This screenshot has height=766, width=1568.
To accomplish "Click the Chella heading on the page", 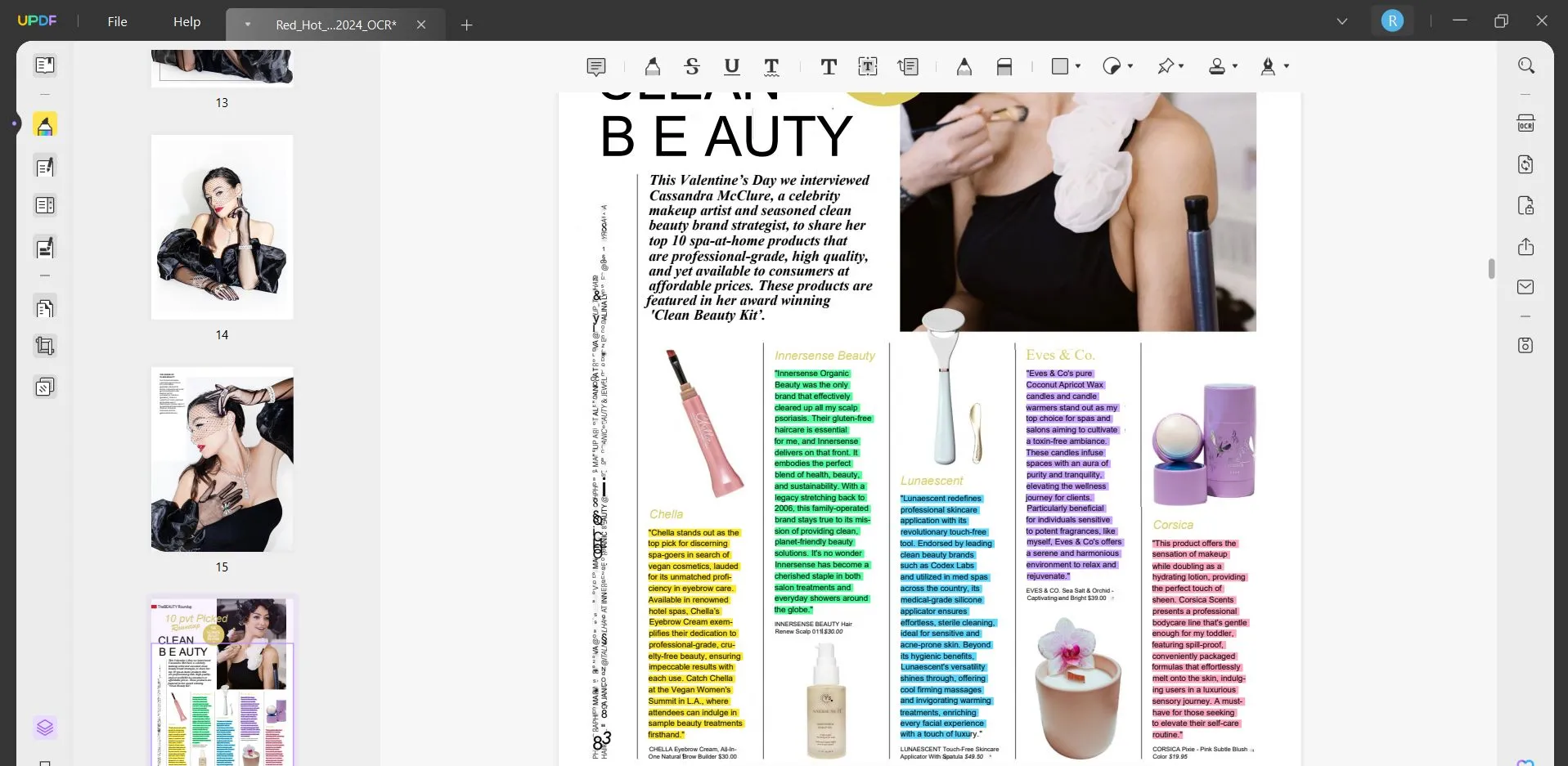I will click(x=666, y=514).
